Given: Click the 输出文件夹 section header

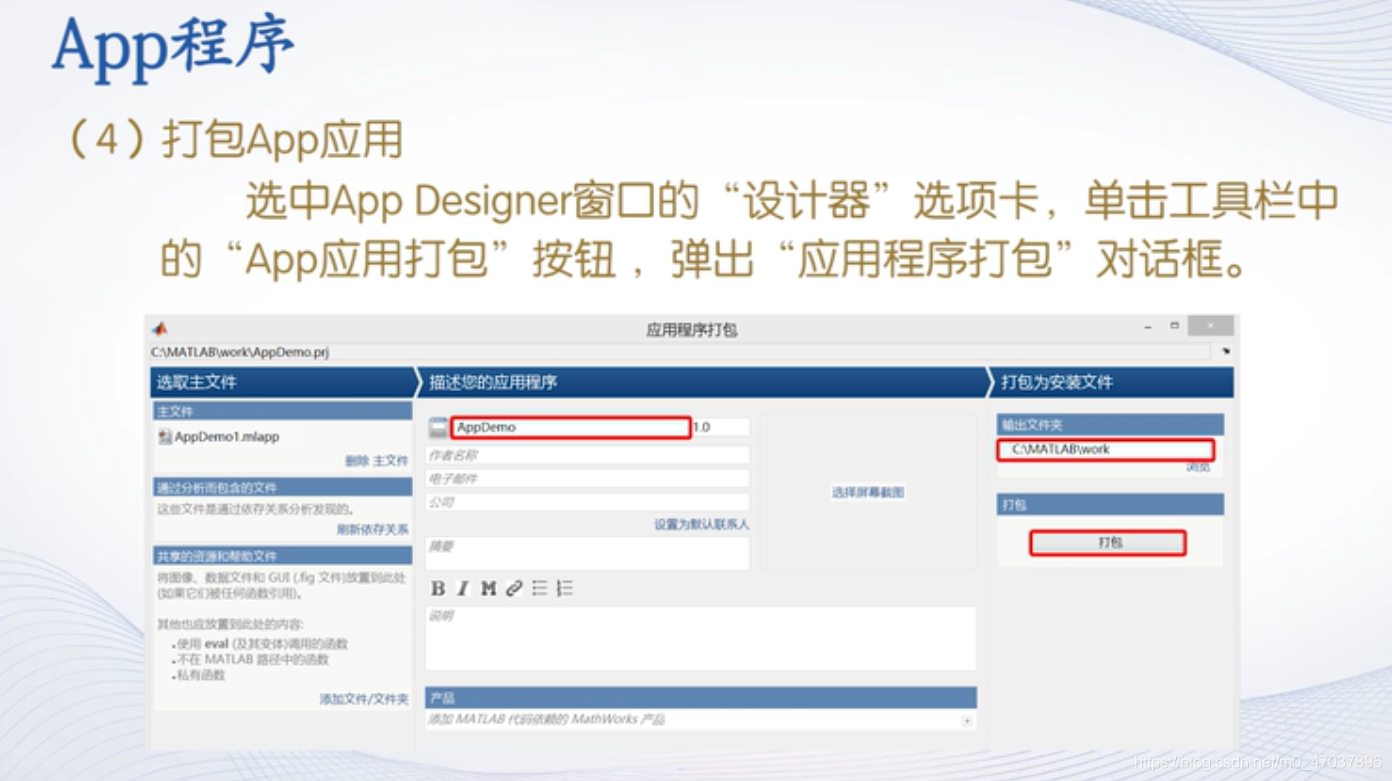Looking at the screenshot, I should (1110, 424).
